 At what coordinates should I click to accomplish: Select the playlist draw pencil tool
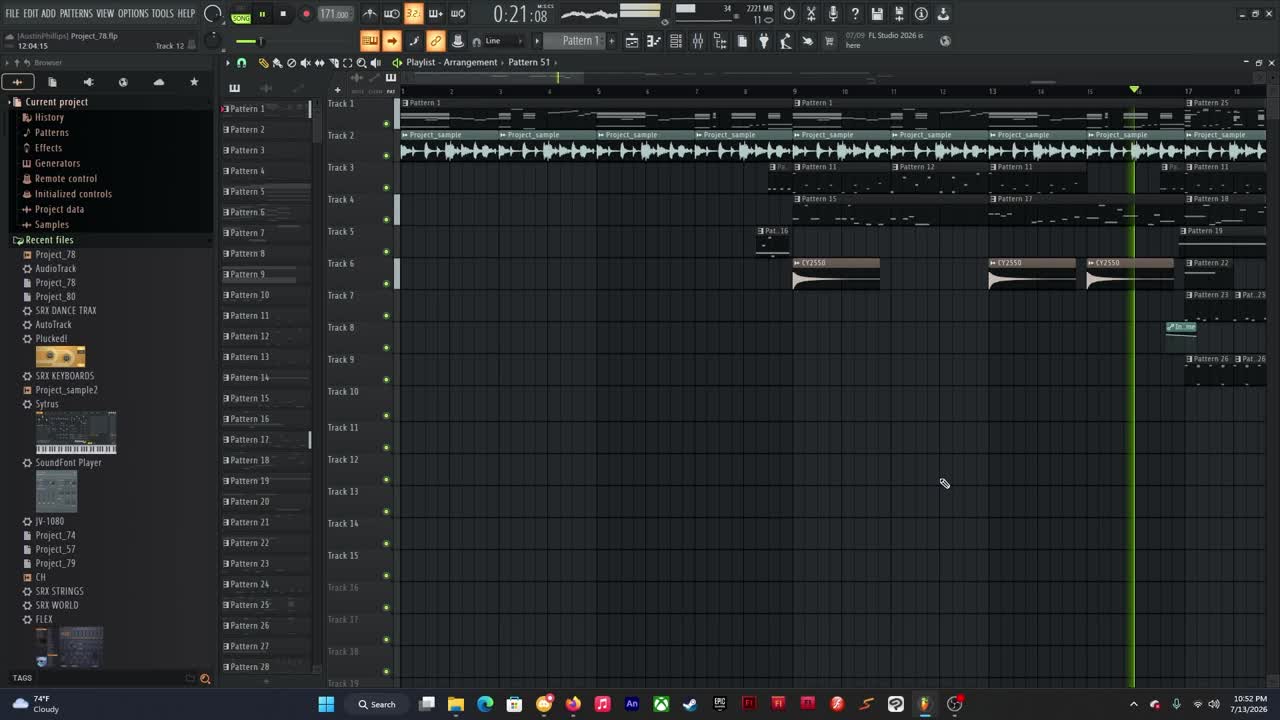click(264, 62)
